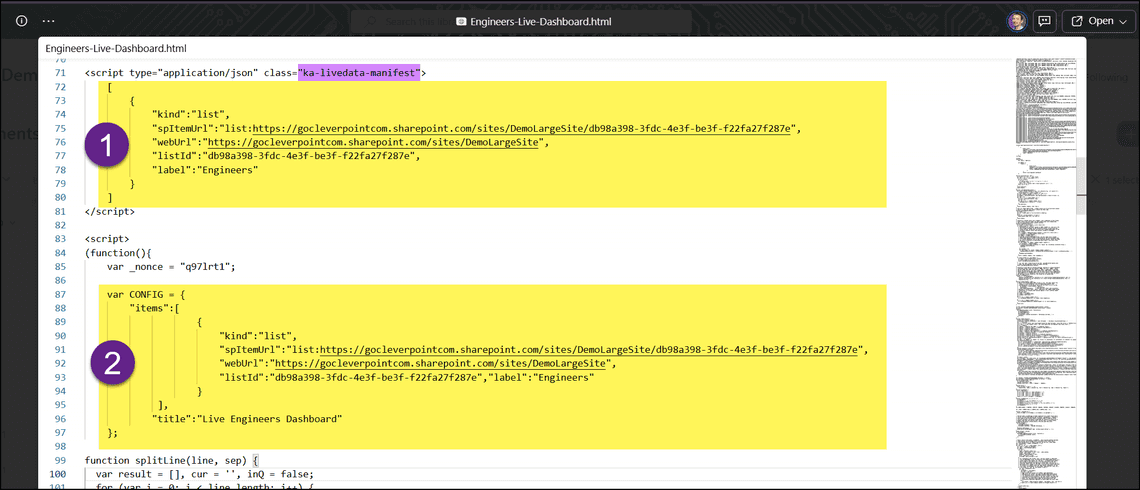Follow the webUrl link on line 92
Image resolution: width=1140 pixels, height=490 pixels.
(441, 364)
